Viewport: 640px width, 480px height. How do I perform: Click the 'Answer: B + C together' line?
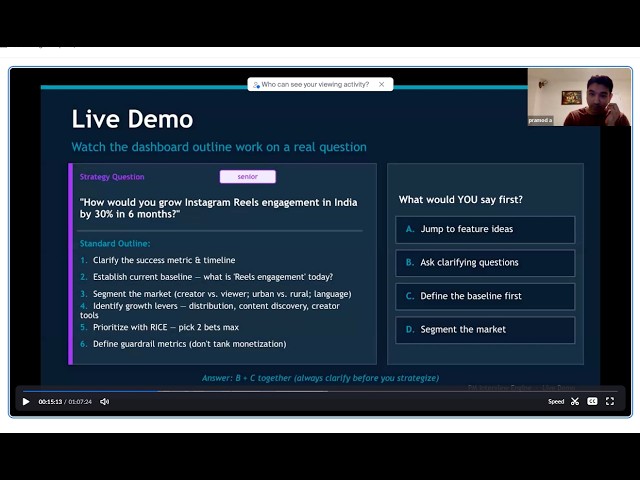(320, 378)
